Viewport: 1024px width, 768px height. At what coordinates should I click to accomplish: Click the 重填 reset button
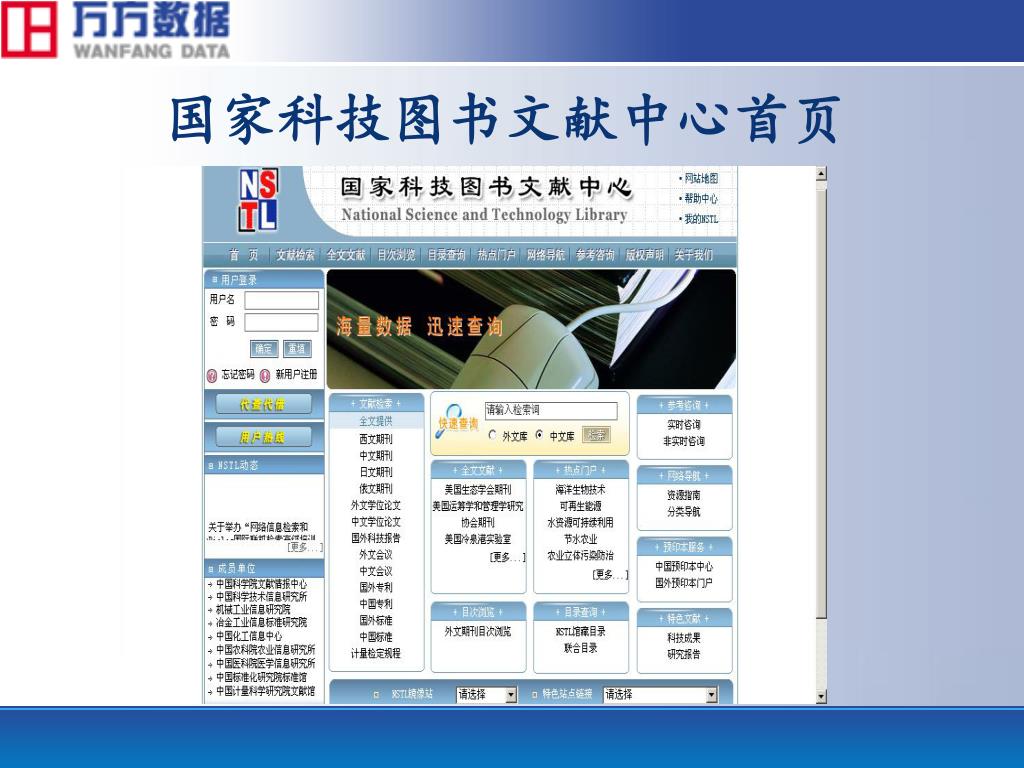(x=297, y=349)
